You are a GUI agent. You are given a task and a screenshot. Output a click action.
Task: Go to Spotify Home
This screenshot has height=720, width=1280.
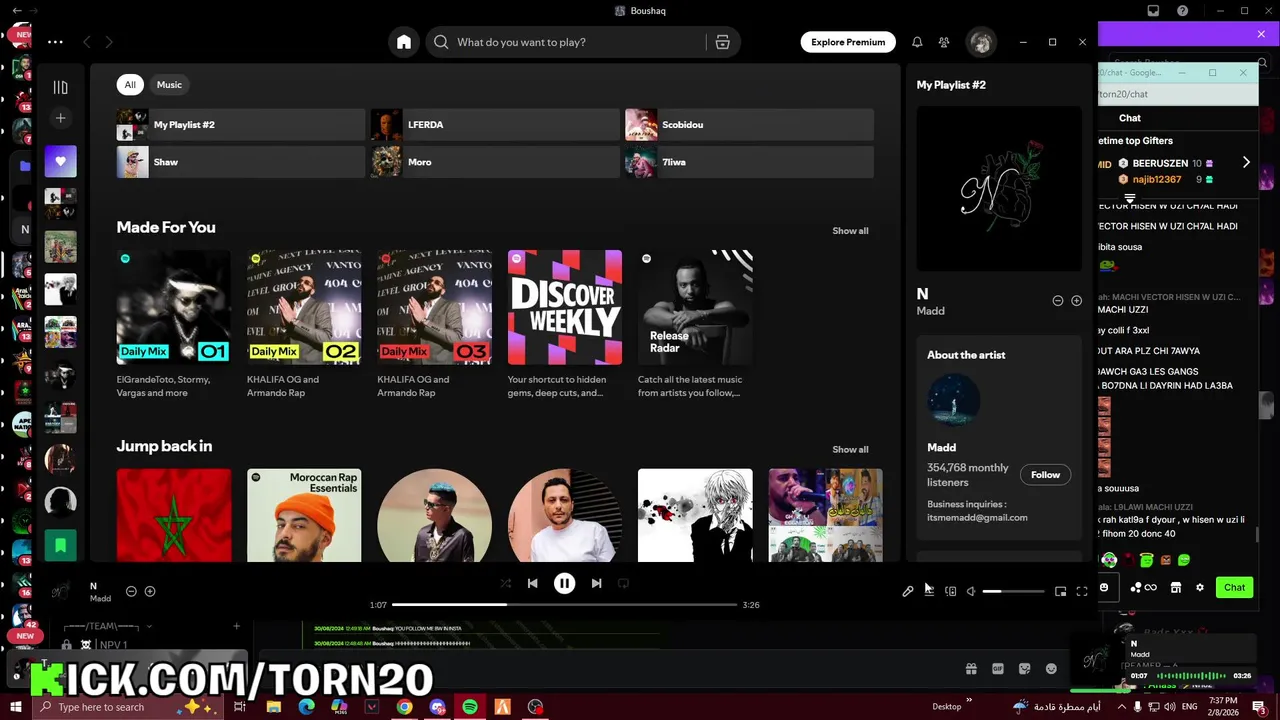[x=404, y=42]
